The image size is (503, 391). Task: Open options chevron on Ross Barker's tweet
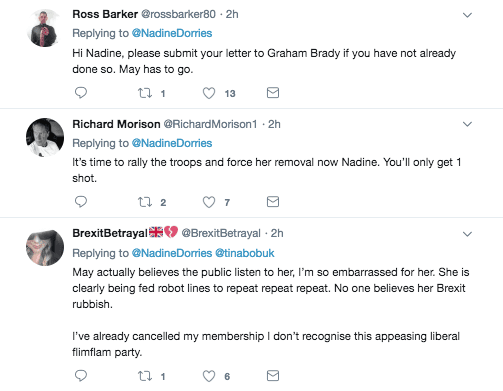tap(467, 15)
